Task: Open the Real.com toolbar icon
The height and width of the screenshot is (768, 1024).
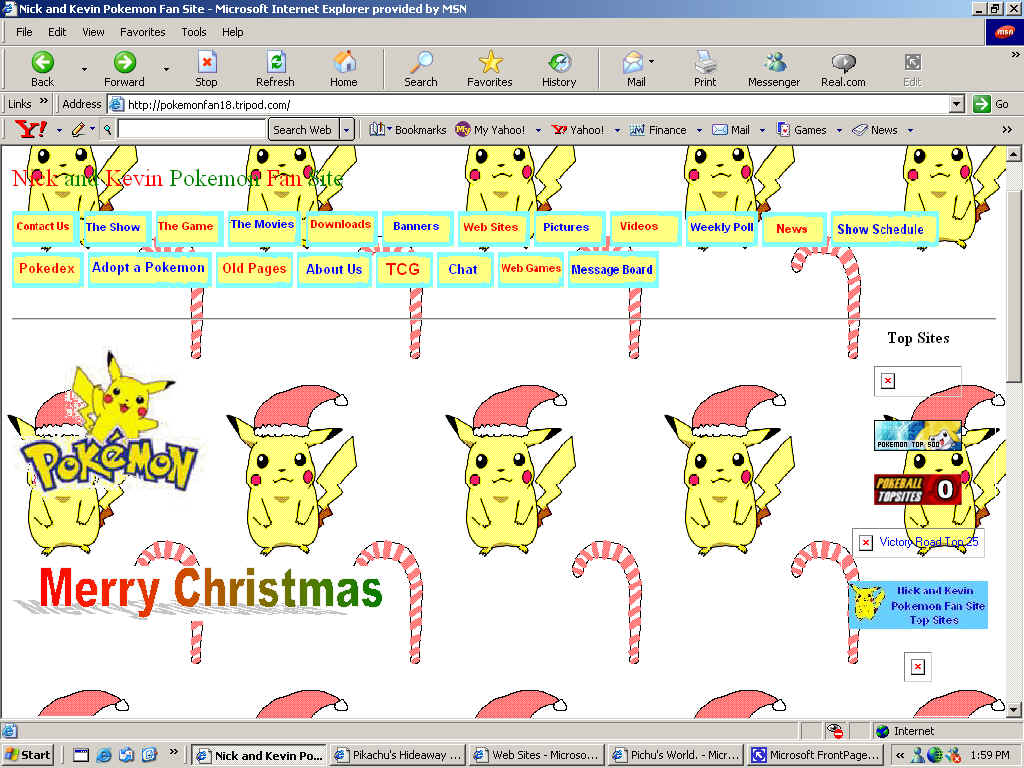Action: [843, 63]
